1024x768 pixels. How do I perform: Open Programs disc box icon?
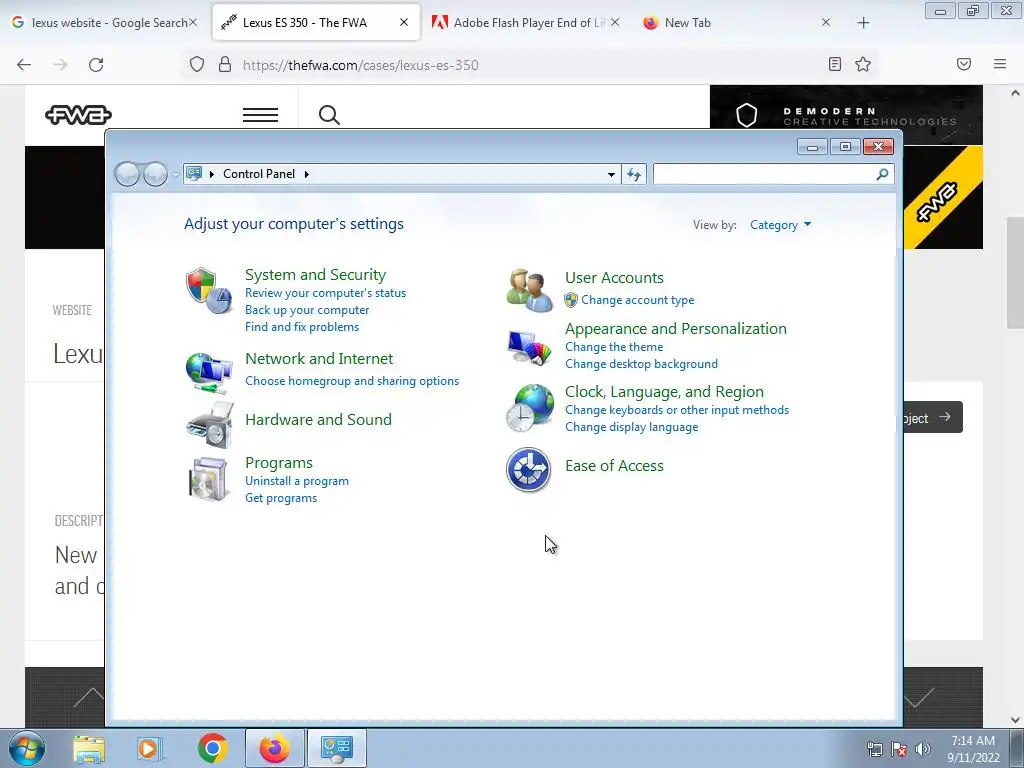pyautogui.click(x=209, y=479)
